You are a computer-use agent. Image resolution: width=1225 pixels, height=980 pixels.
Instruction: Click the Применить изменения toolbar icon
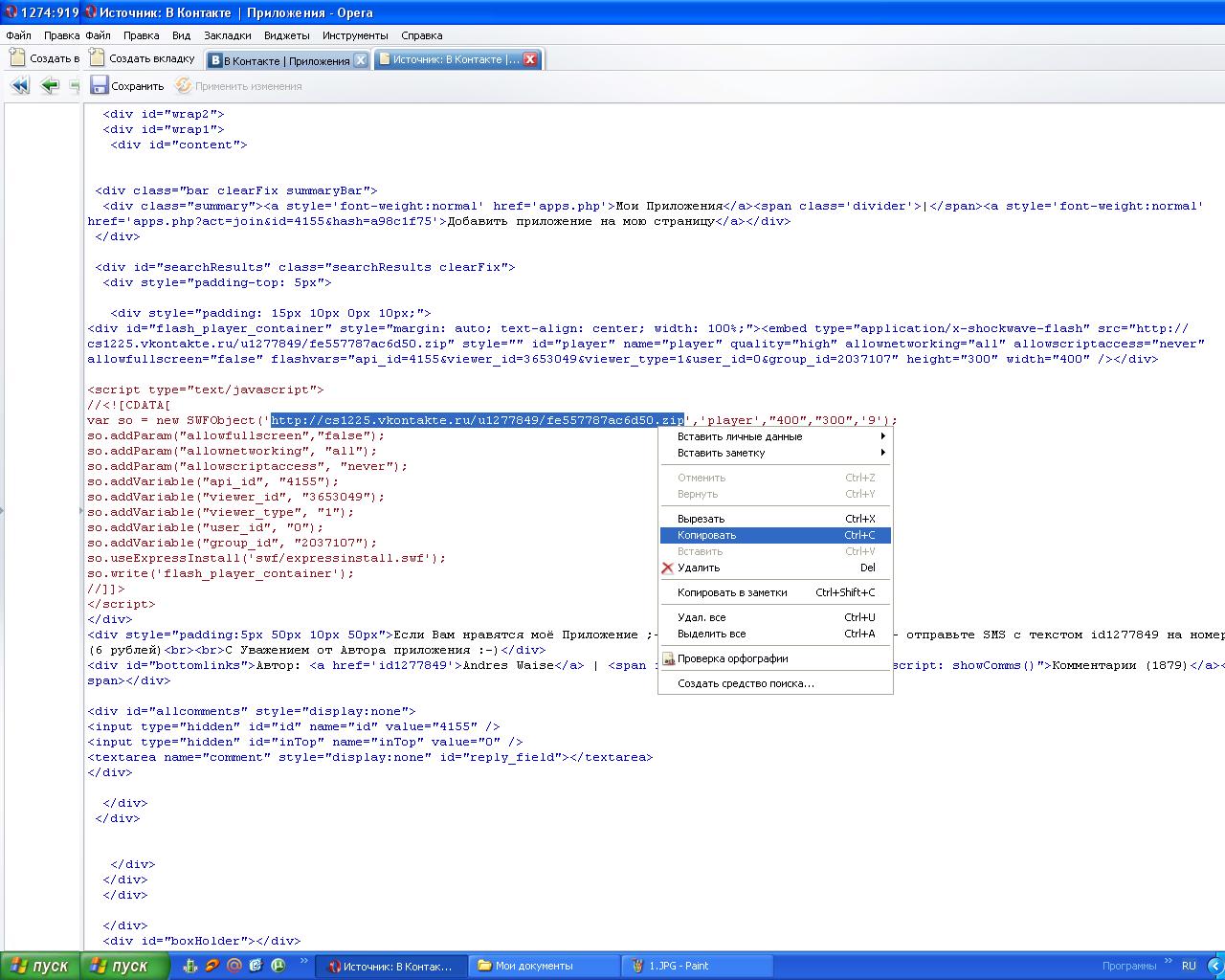coord(184,86)
